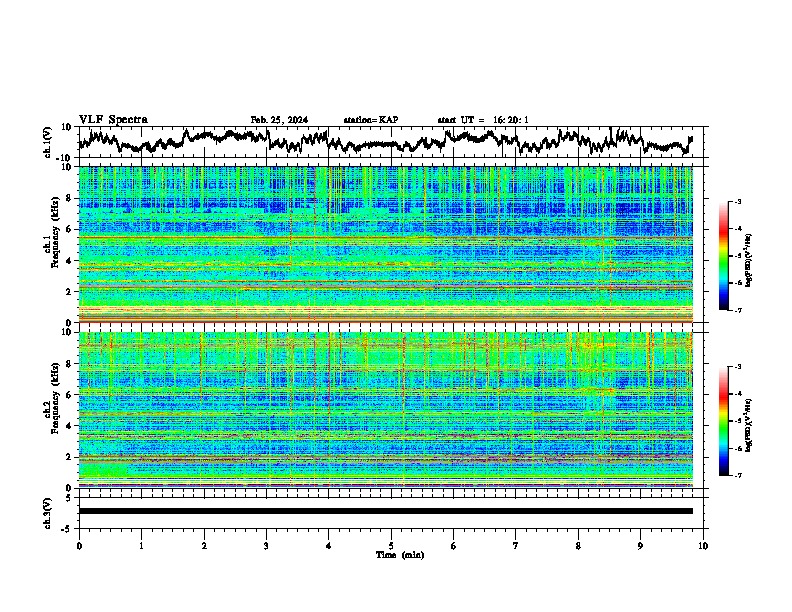Click time axis tick label 10
The height and width of the screenshot is (612, 792).
click(x=703, y=546)
